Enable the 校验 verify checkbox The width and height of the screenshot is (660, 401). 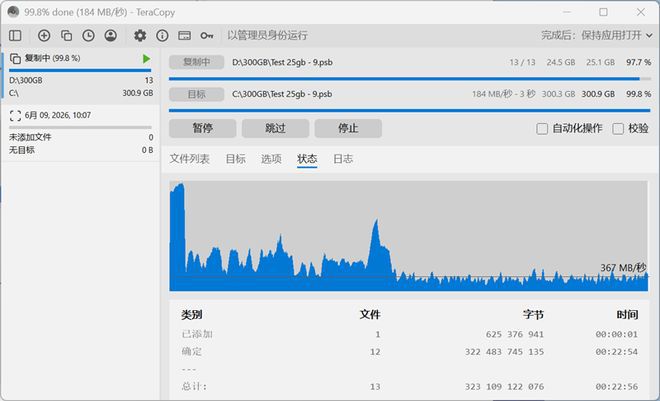coord(618,129)
